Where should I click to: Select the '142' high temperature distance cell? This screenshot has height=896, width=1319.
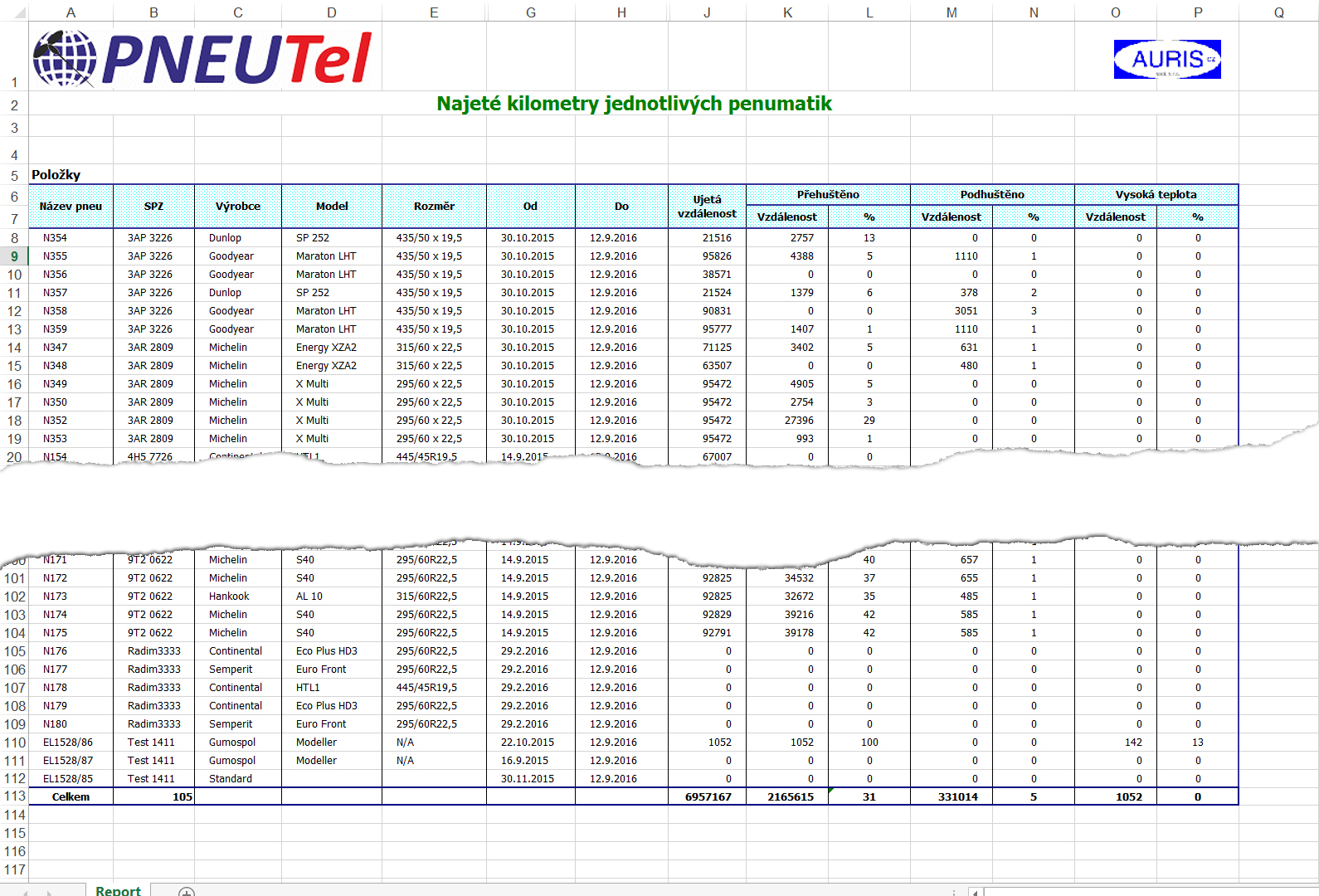click(x=1115, y=743)
